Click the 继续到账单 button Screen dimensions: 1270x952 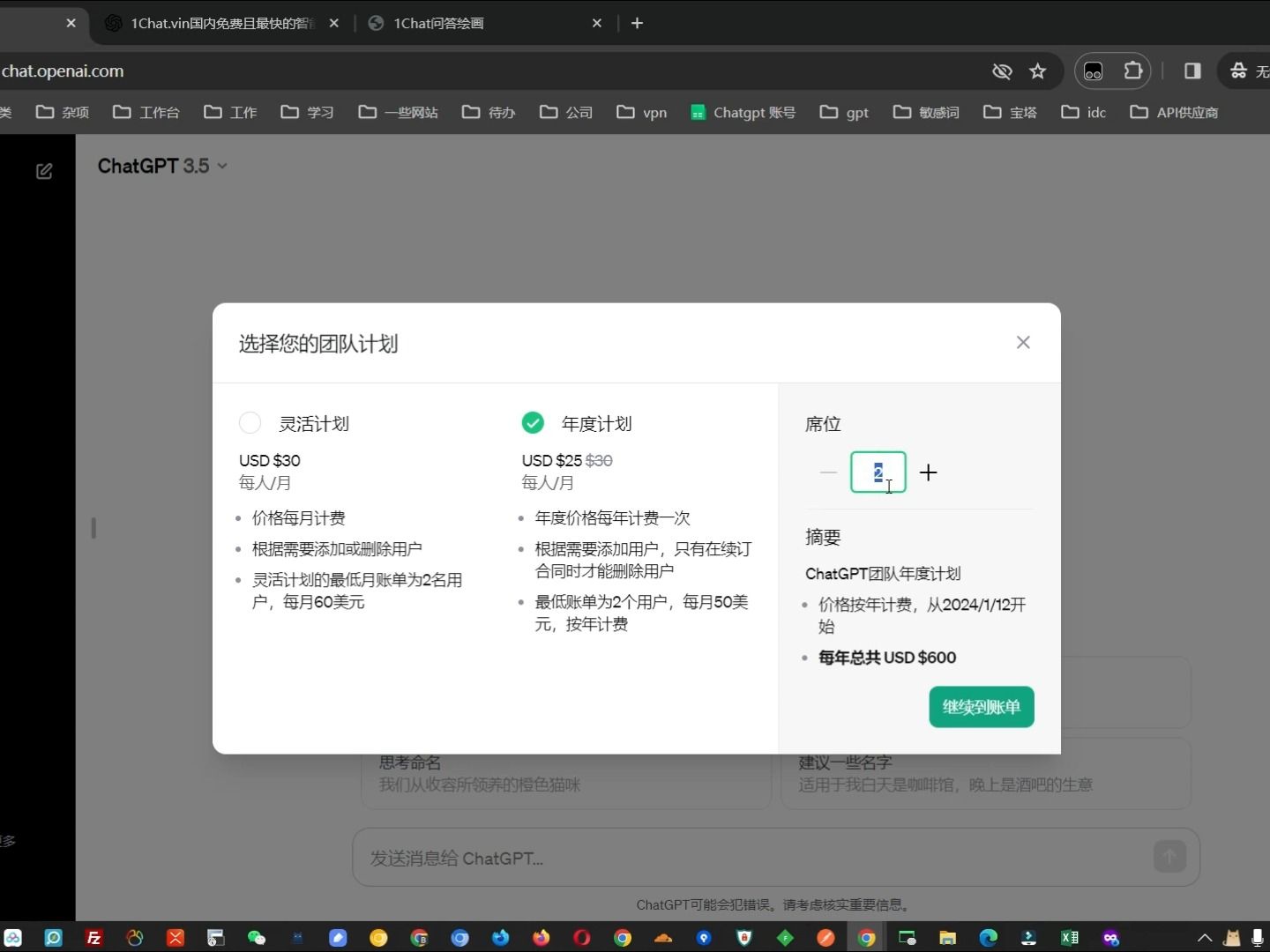coord(982,707)
